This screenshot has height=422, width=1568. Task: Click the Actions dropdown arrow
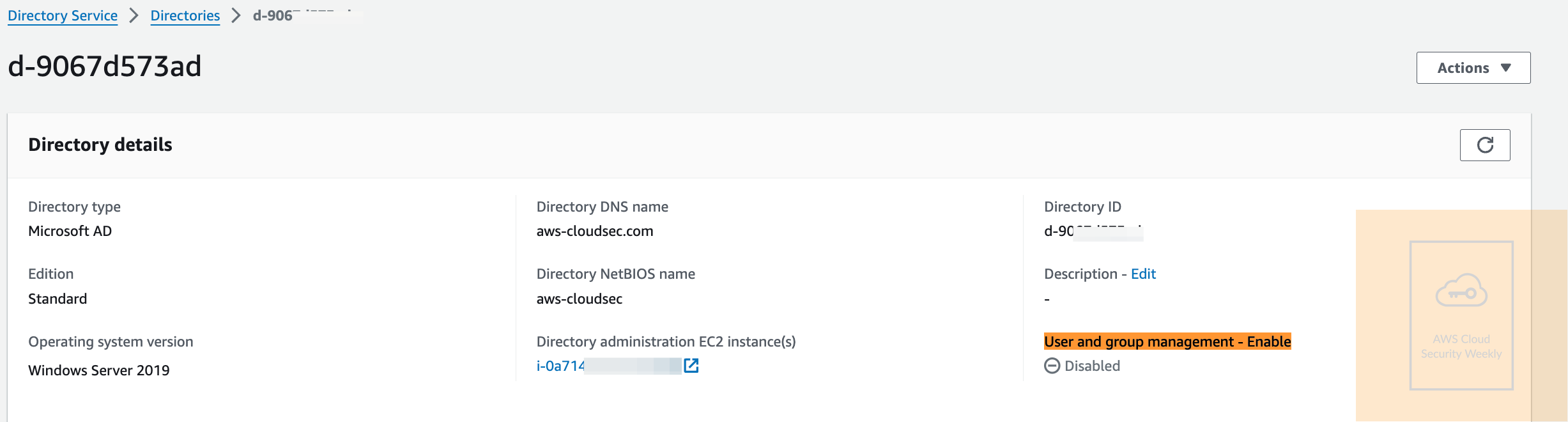[x=1506, y=68]
